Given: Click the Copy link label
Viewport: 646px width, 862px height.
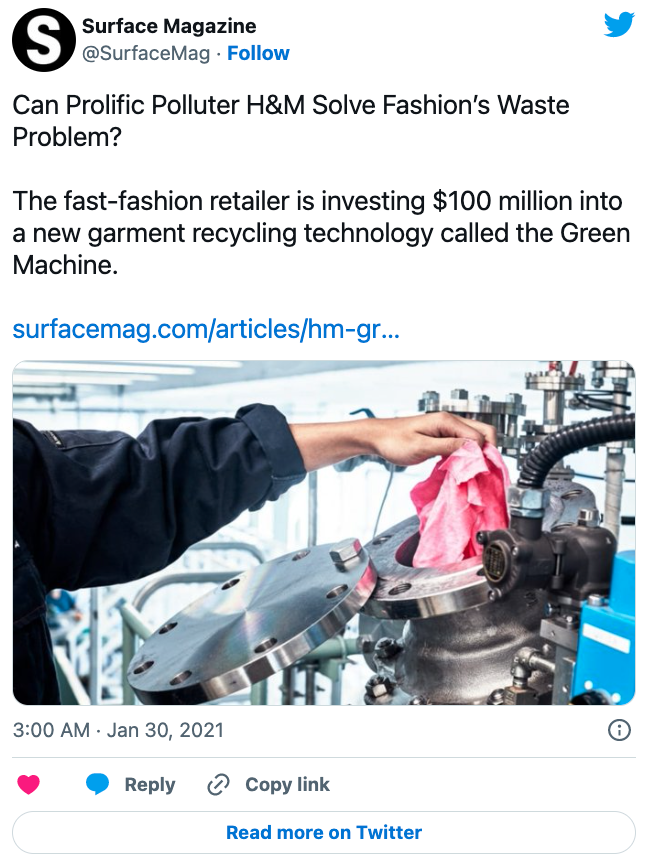Looking at the screenshot, I should pyautogui.click(x=287, y=784).
